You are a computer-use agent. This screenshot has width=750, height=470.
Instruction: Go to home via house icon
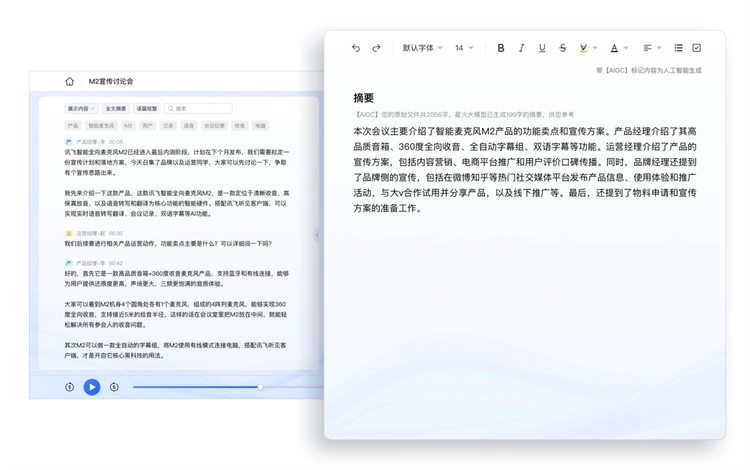click(x=69, y=81)
